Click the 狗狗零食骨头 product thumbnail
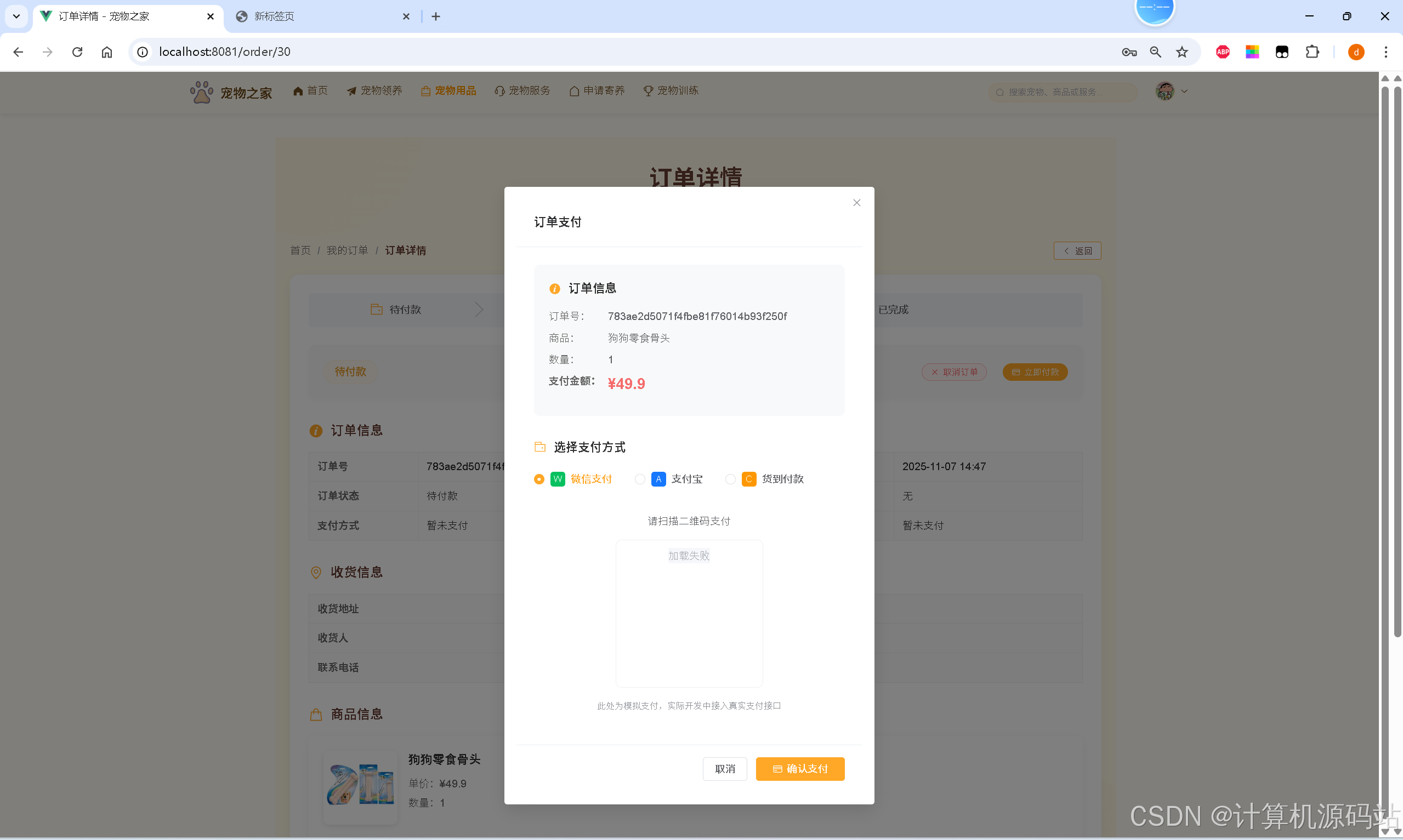Screen dimensions: 1403x840 pos(361,787)
